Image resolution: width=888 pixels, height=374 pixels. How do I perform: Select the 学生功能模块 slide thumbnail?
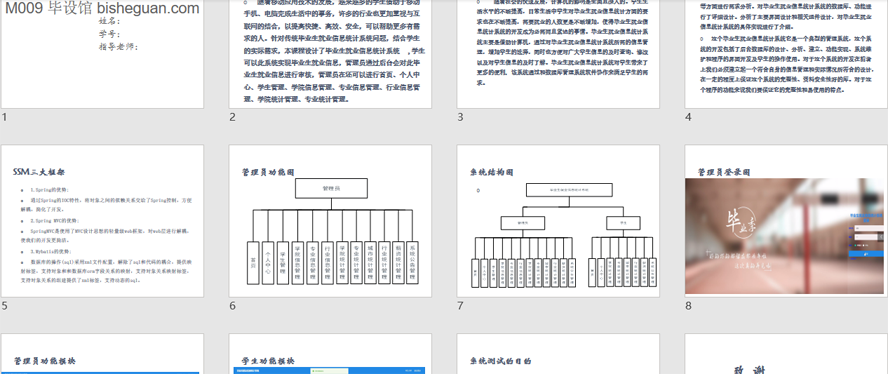(x=330, y=354)
